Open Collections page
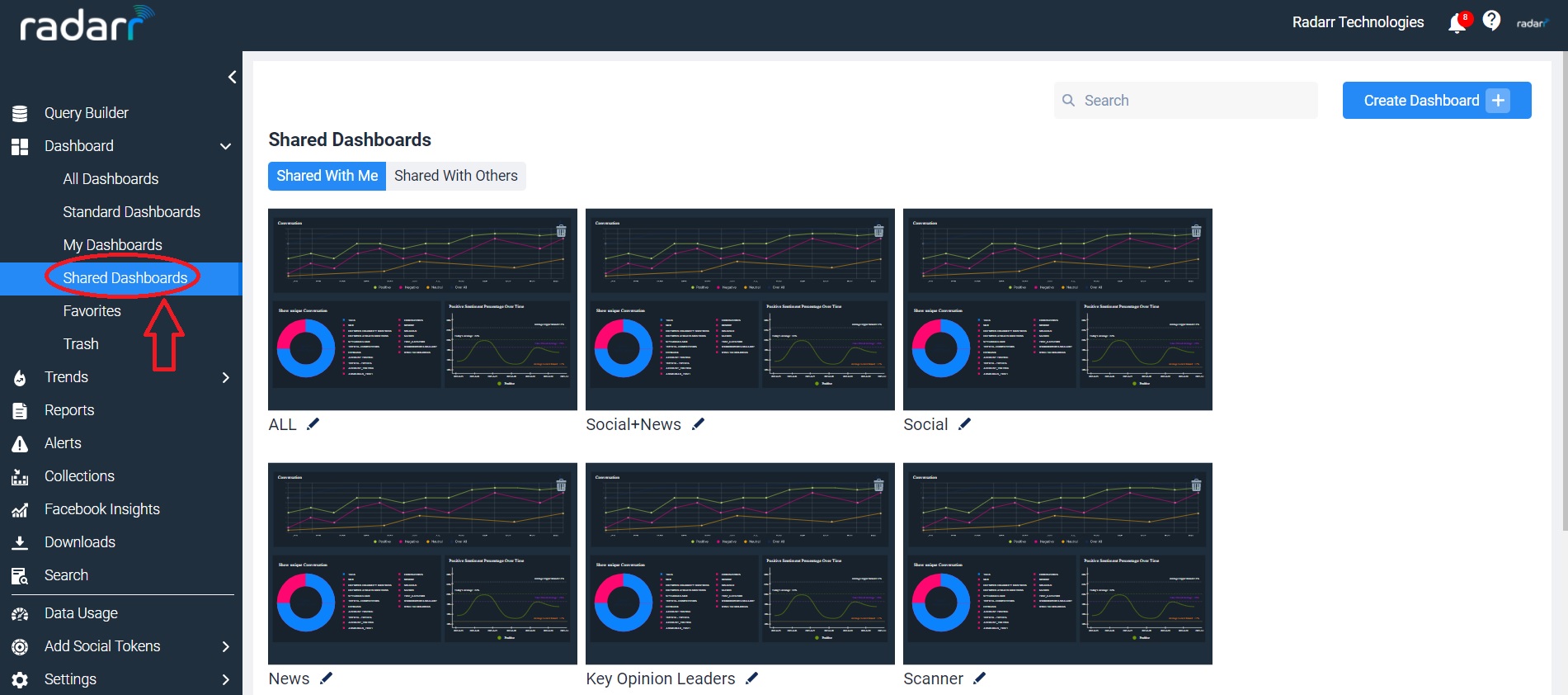The width and height of the screenshot is (1568, 695). [x=79, y=476]
